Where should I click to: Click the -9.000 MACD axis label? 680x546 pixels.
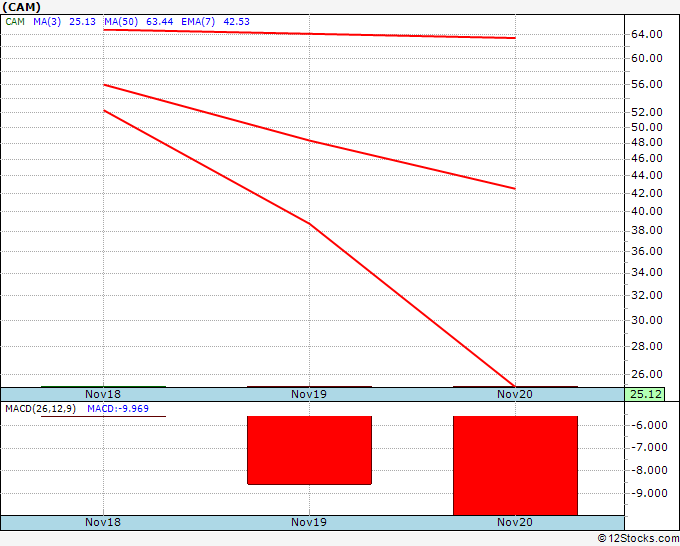point(649,493)
